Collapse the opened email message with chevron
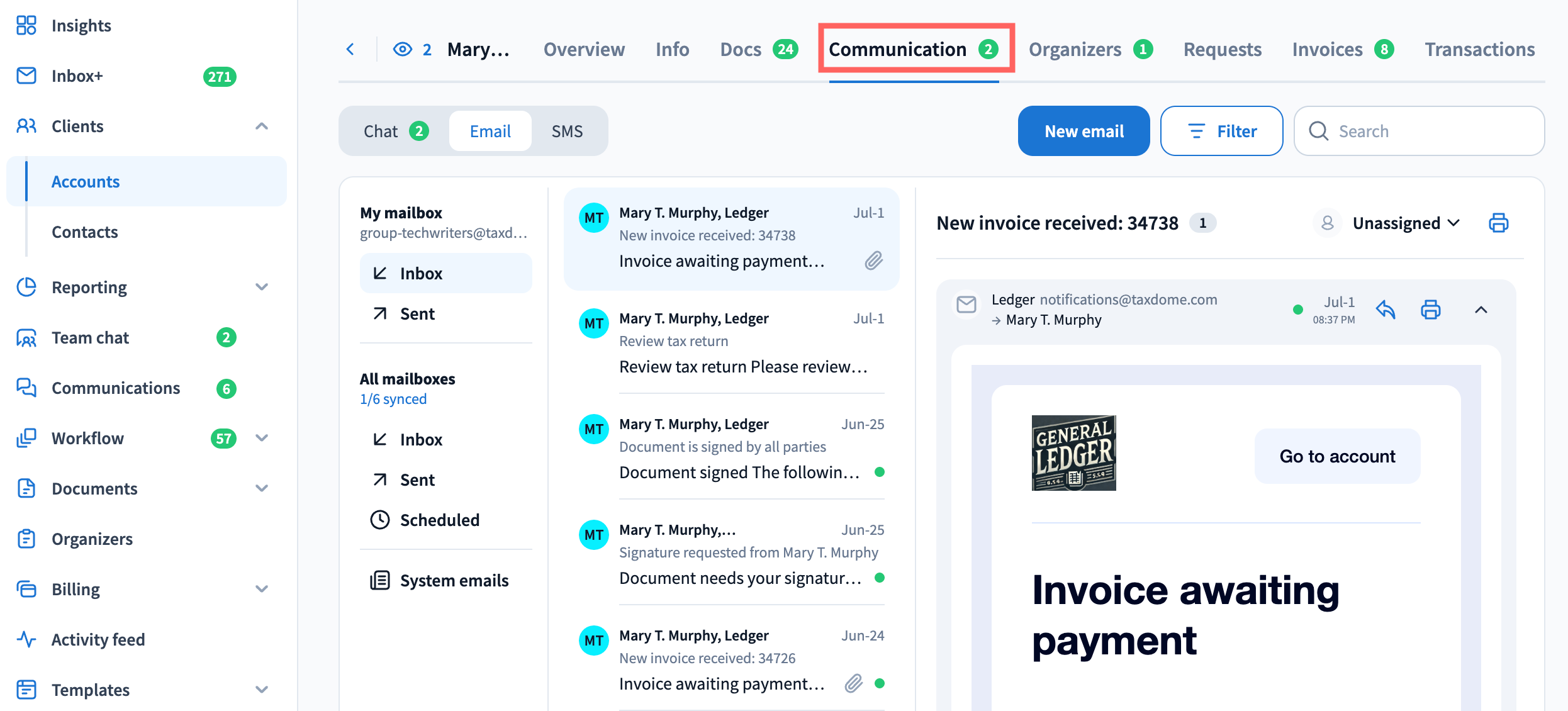 click(1481, 310)
